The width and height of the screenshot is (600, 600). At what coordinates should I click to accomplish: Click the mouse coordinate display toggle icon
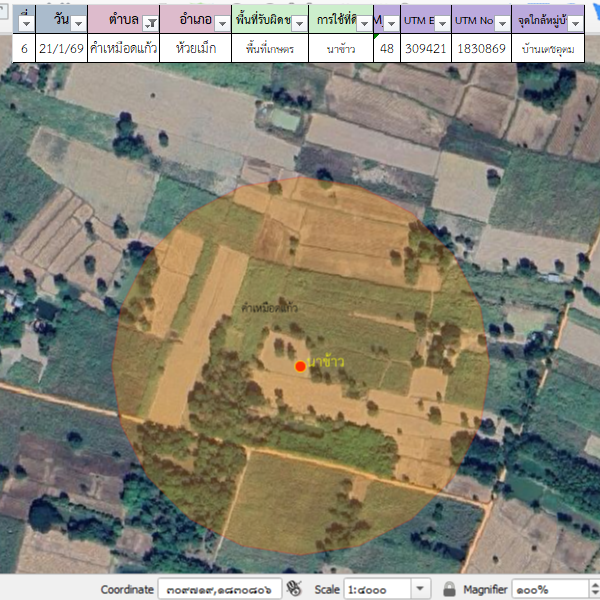[294, 589]
